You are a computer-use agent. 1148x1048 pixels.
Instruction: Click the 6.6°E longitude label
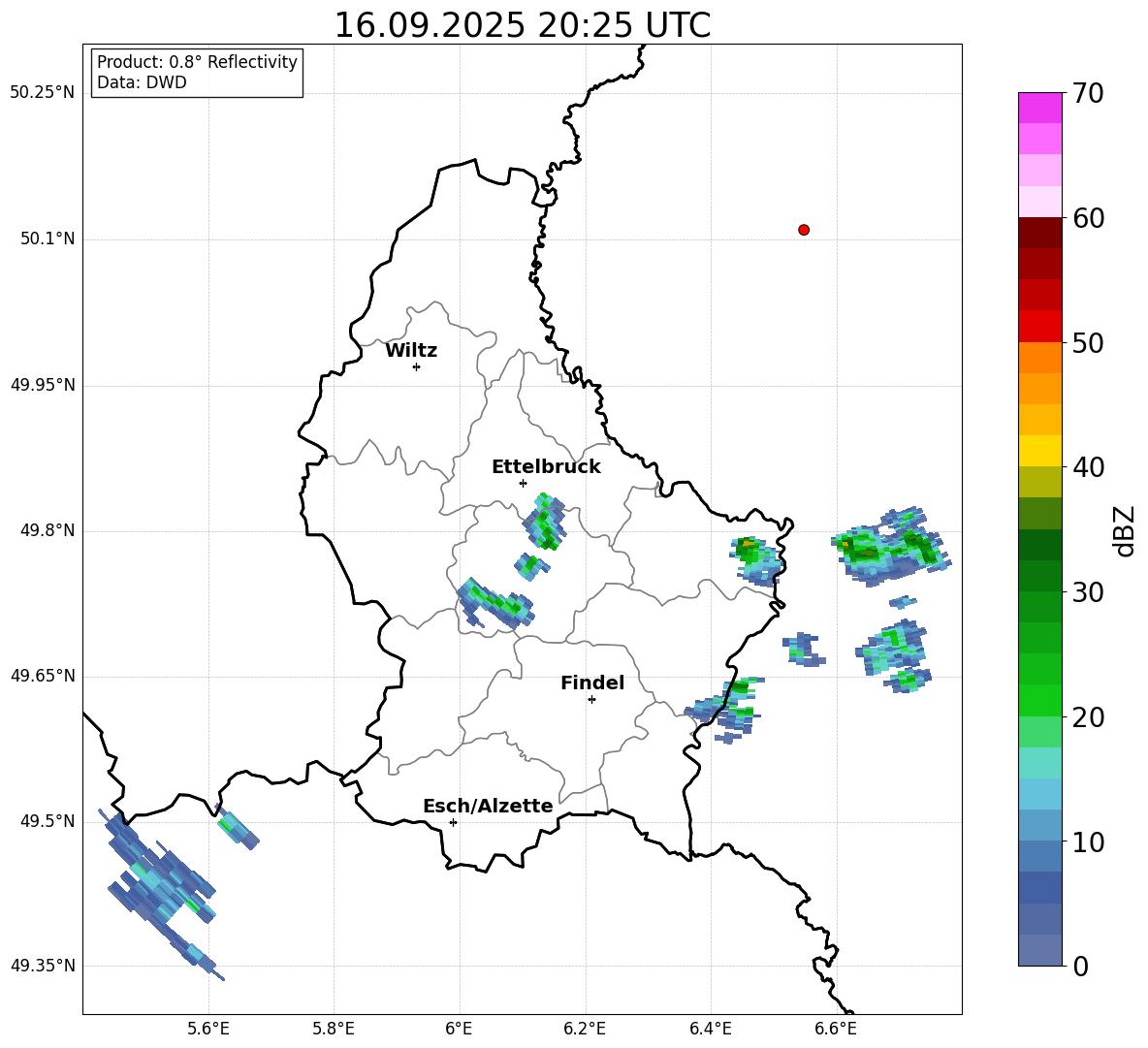click(x=836, y=1029)
